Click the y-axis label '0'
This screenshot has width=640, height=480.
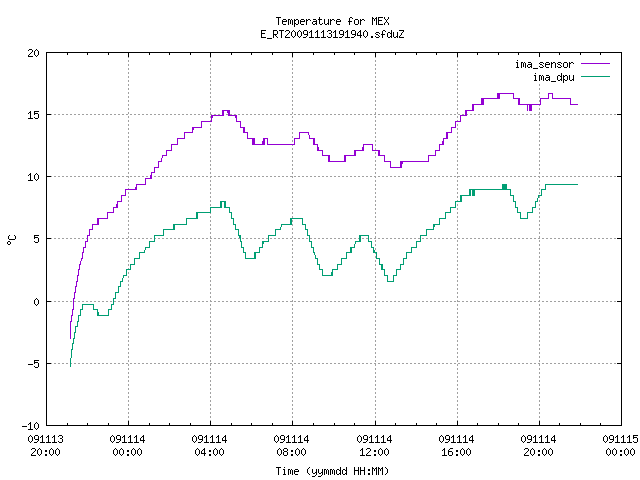click(36, 302)
